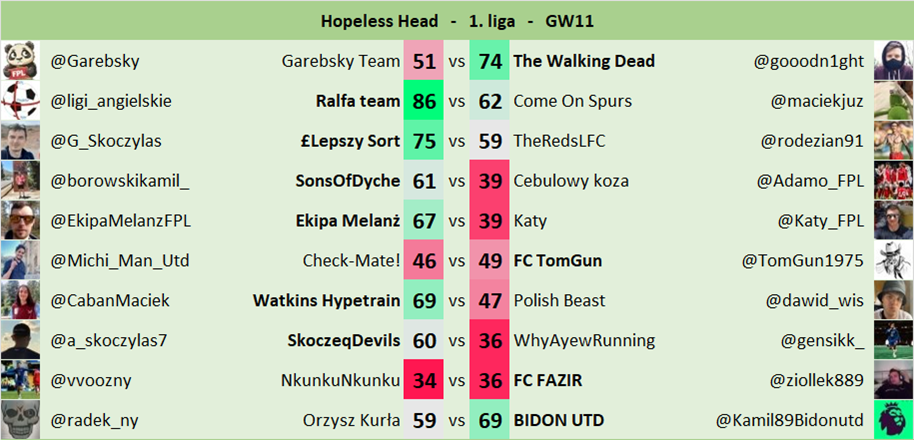Click the avatar beside @dawid_wis
This screenshot has height=440, width=914.
coord(893,300)
